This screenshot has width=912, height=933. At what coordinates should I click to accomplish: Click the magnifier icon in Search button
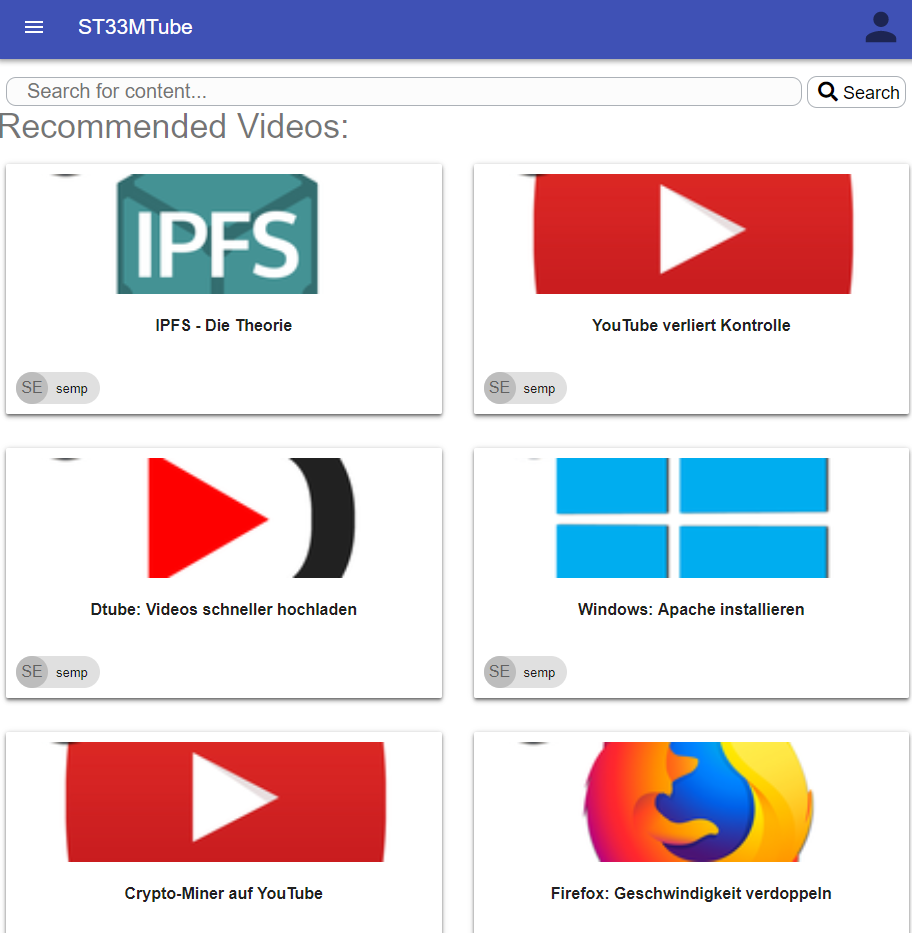(828, 92)
